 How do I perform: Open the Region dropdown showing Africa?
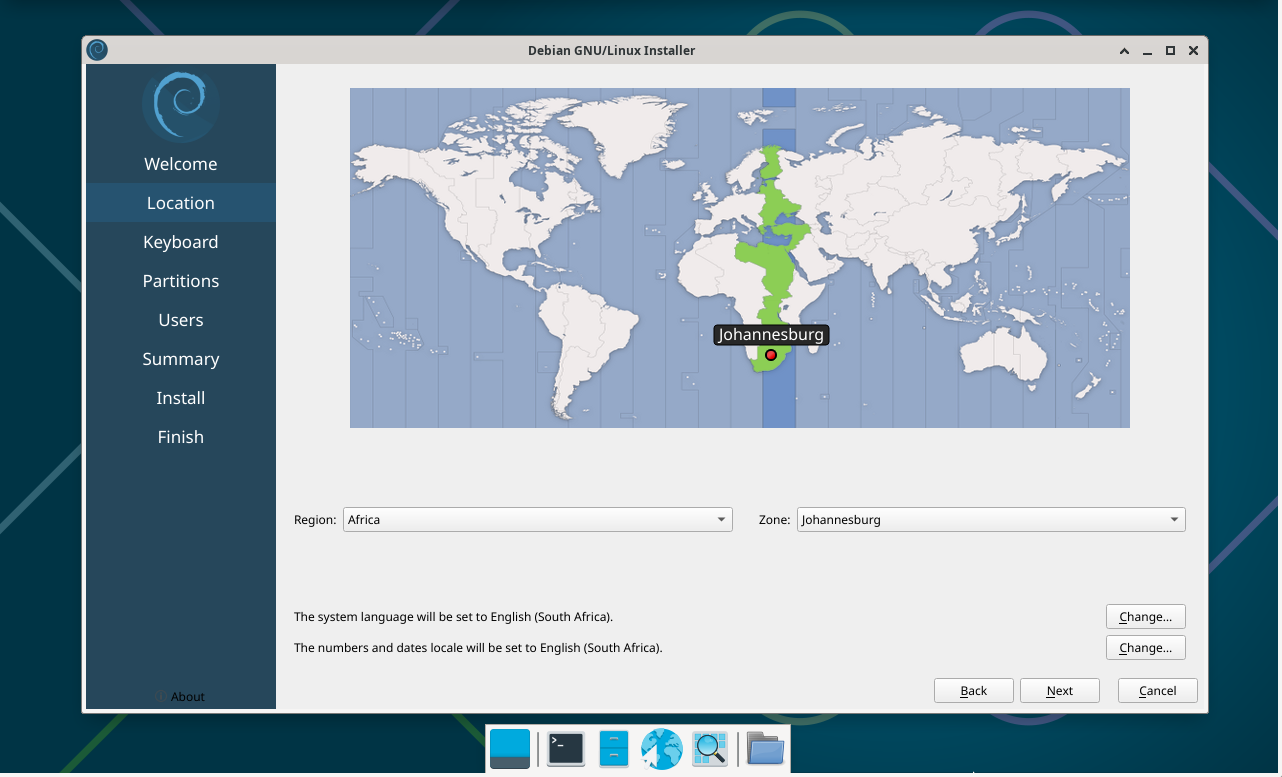click(x=537, y=519)
